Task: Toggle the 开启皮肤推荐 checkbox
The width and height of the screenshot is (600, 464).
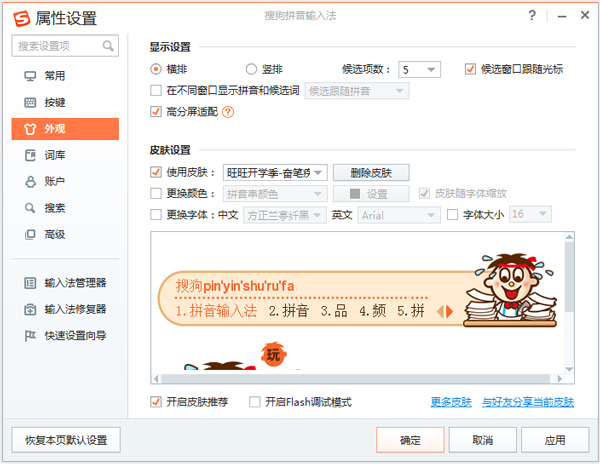Action: [x=156, y=402]
